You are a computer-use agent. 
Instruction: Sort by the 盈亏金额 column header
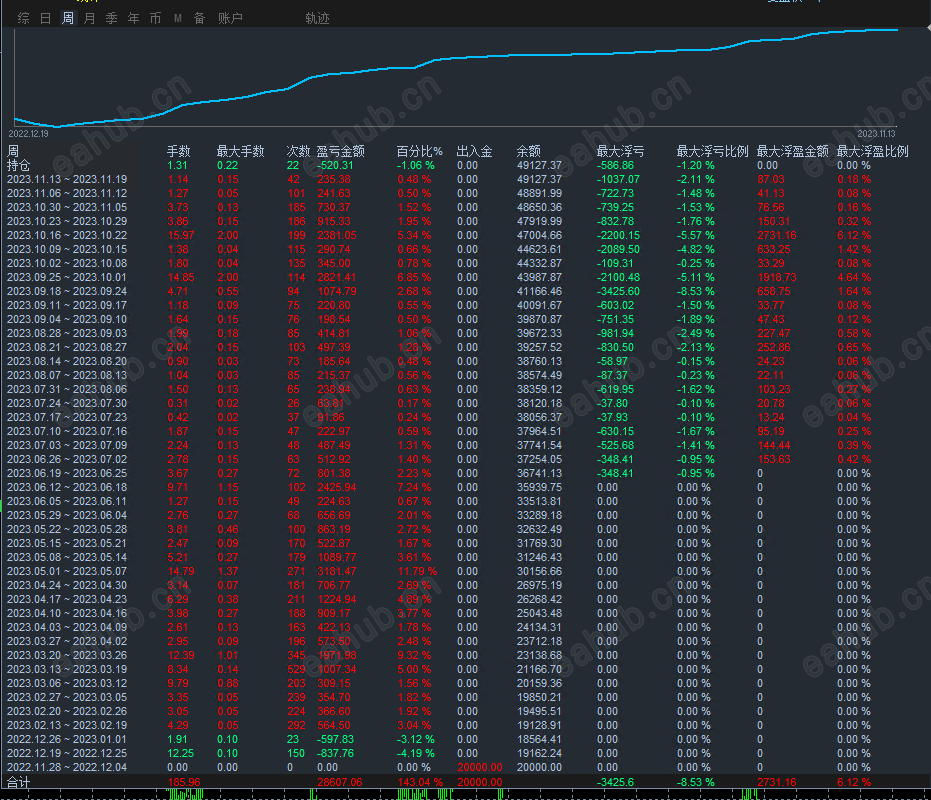tap(340, 151)
